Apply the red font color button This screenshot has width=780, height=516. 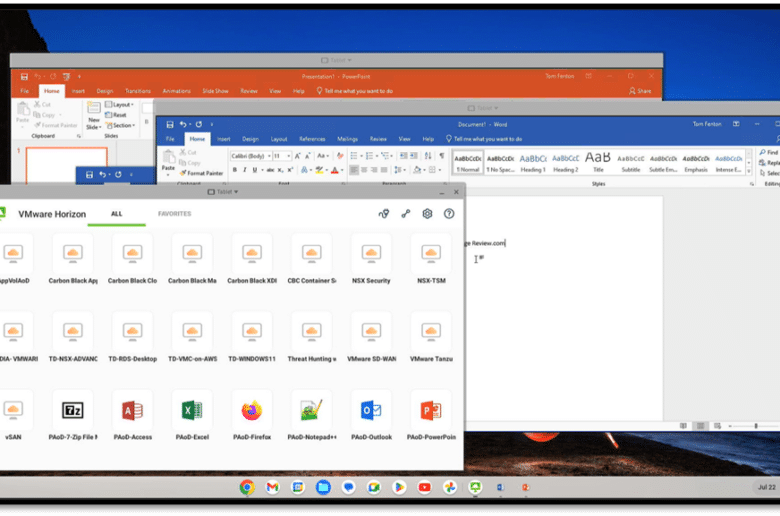[x=335, y=170]
